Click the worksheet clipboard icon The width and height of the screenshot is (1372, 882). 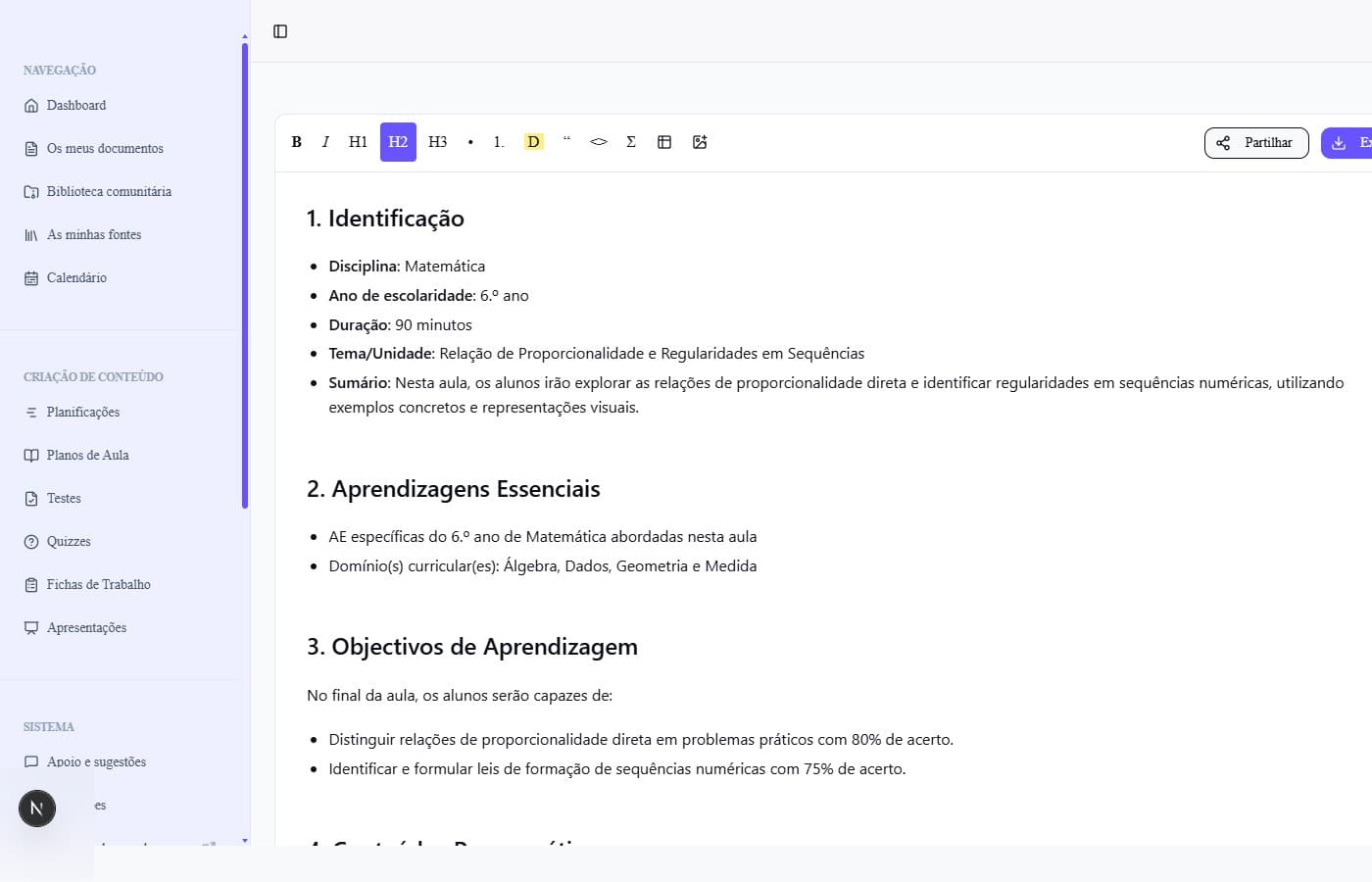coord(31,585)
